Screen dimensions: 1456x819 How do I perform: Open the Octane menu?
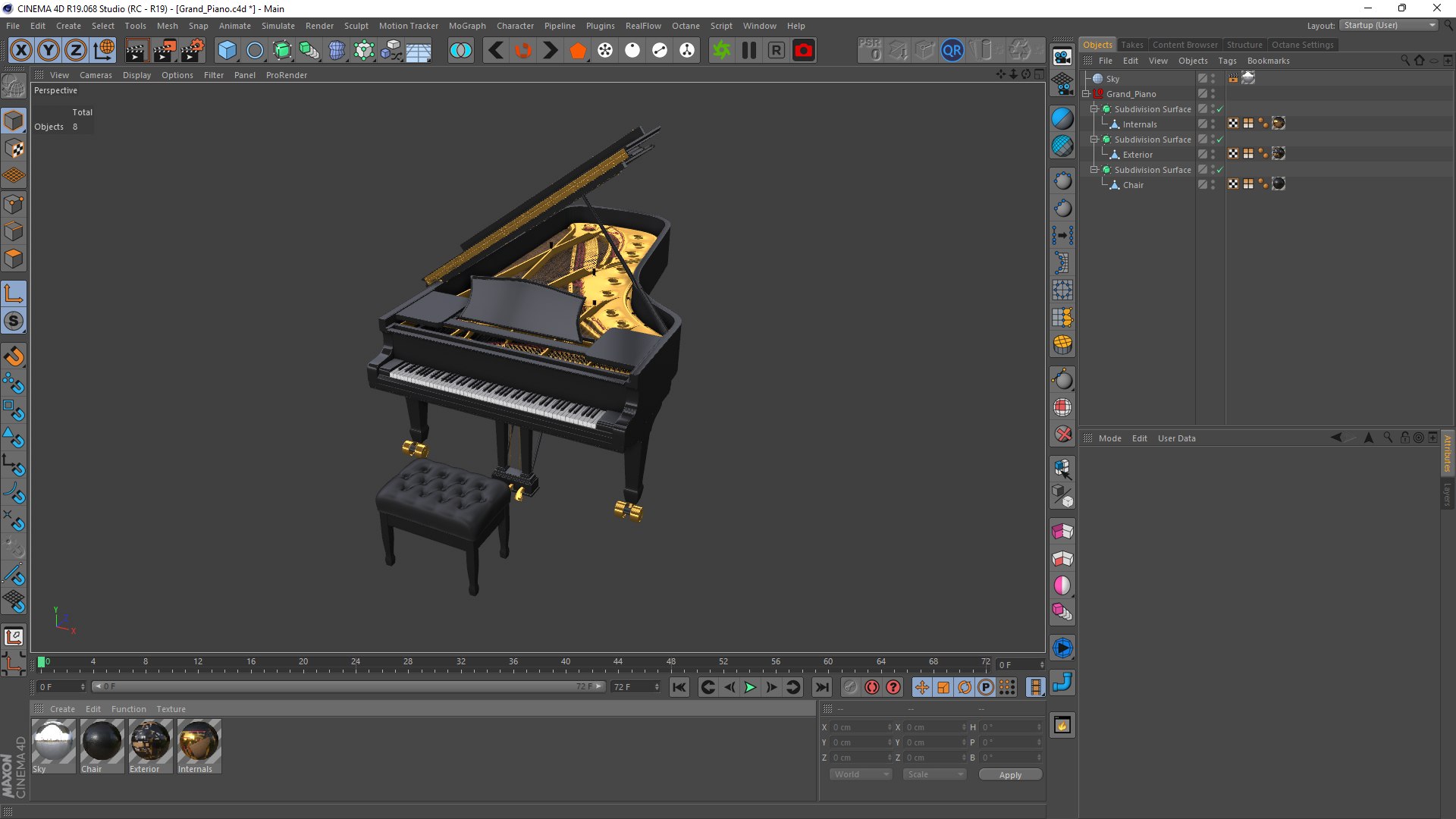point(686,26)
